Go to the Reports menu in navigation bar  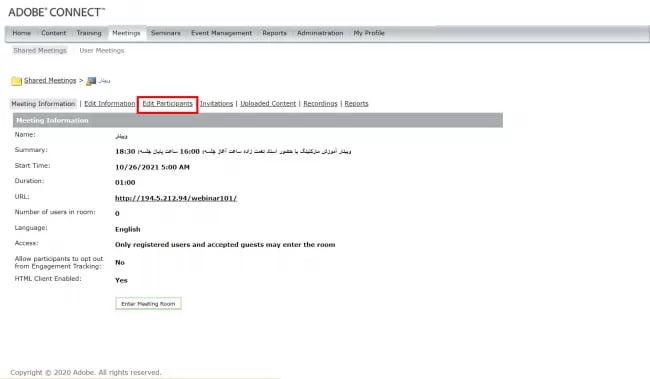[x=274, y=33]
